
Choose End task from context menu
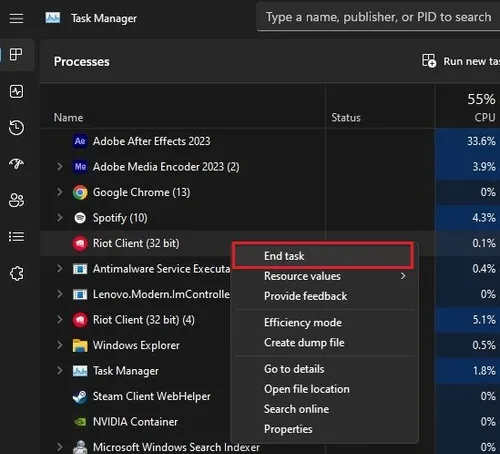(323, 256)
